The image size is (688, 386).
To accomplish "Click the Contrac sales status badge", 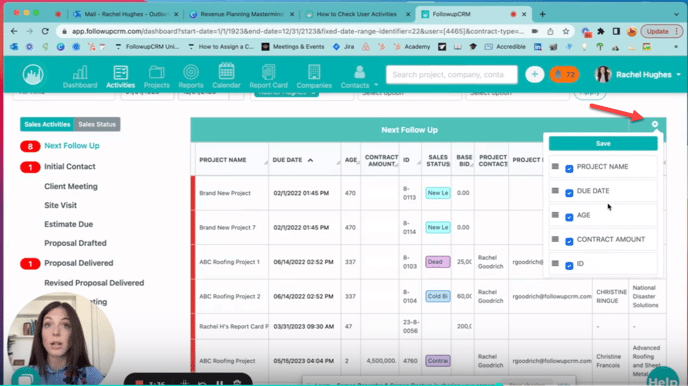I will tap(437, 361).
